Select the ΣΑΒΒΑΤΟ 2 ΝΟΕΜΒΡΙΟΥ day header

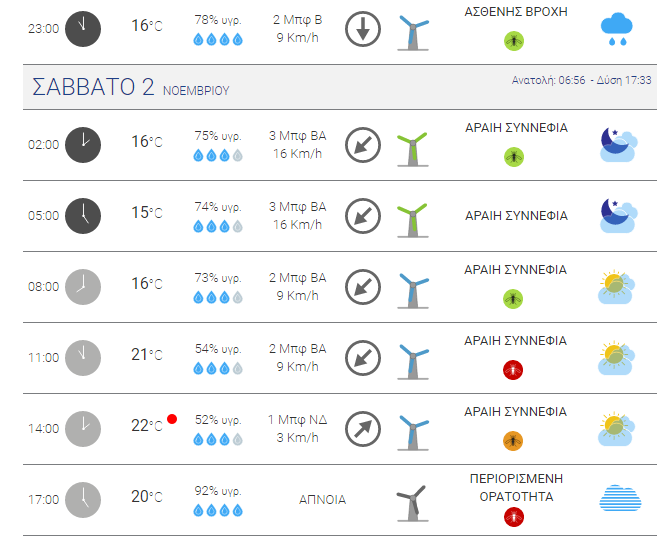pyautogui.click(x=340, y=87)
